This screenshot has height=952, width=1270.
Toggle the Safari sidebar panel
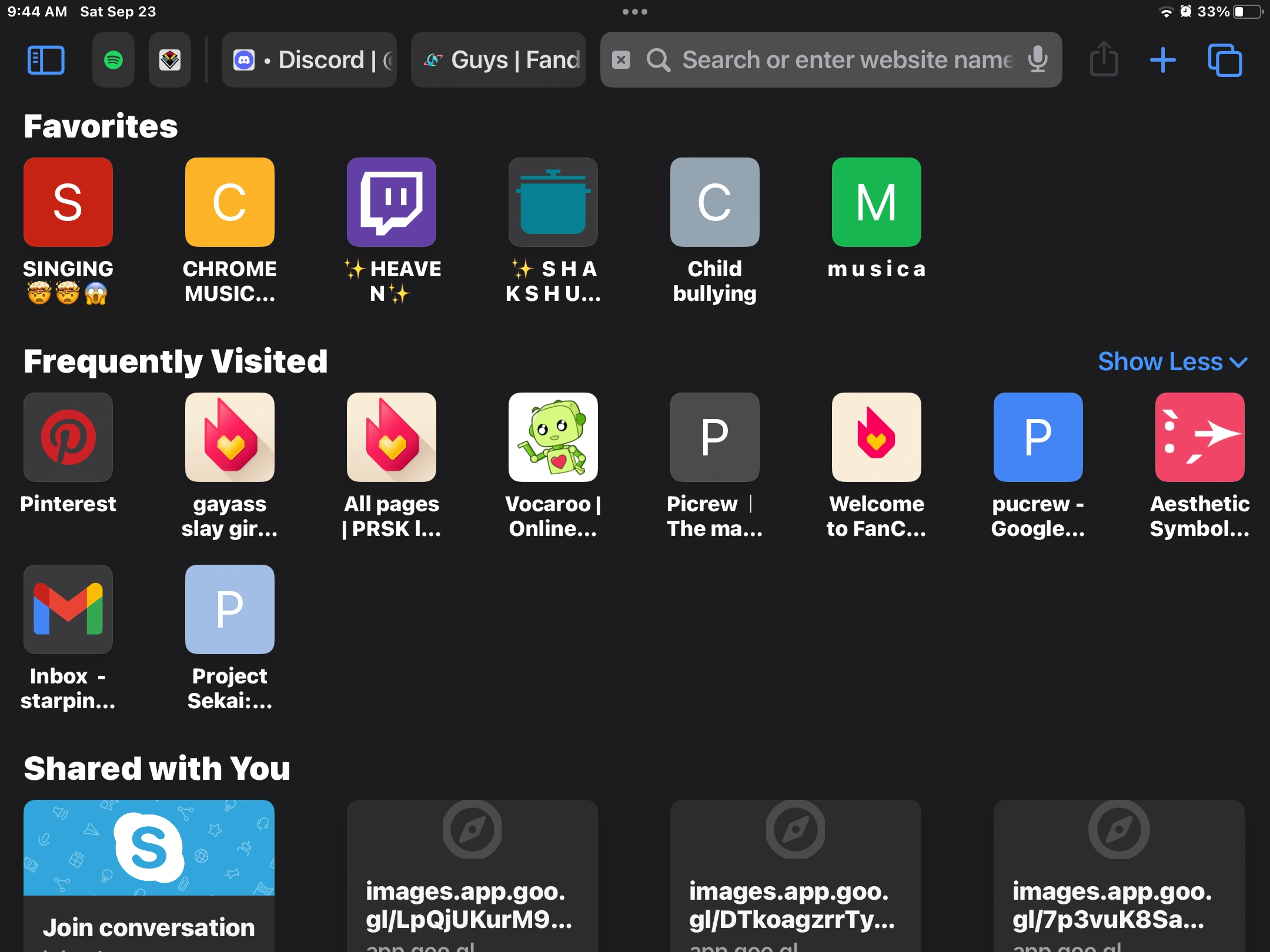(x=46, y=60)
